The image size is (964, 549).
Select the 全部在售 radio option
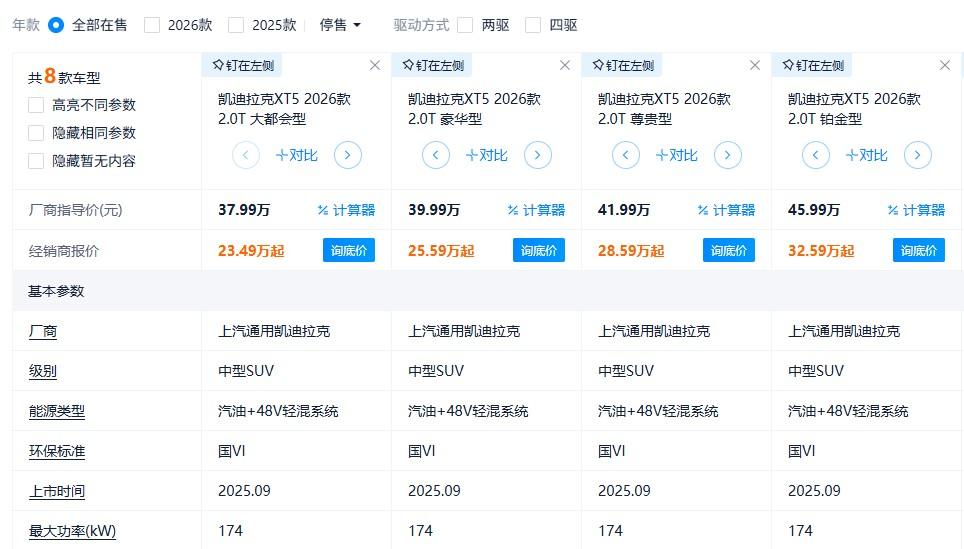[56, 25]
